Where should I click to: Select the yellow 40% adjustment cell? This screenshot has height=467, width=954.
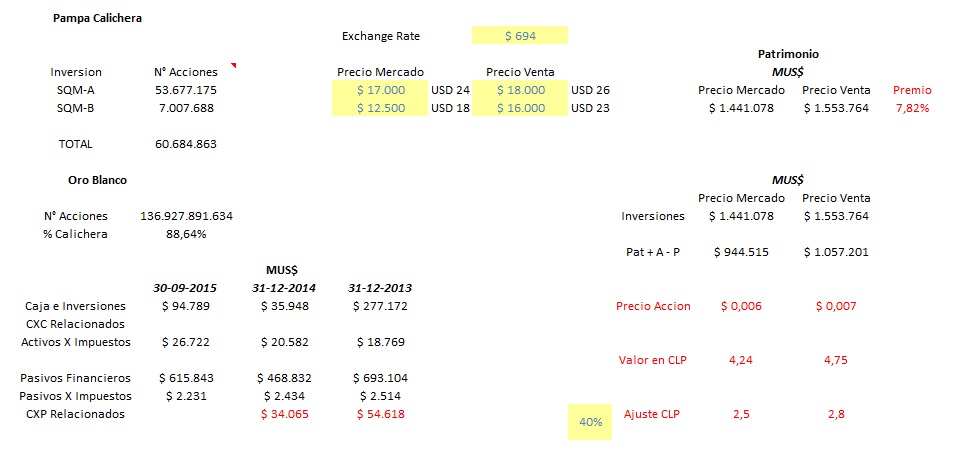click(590, 421)
